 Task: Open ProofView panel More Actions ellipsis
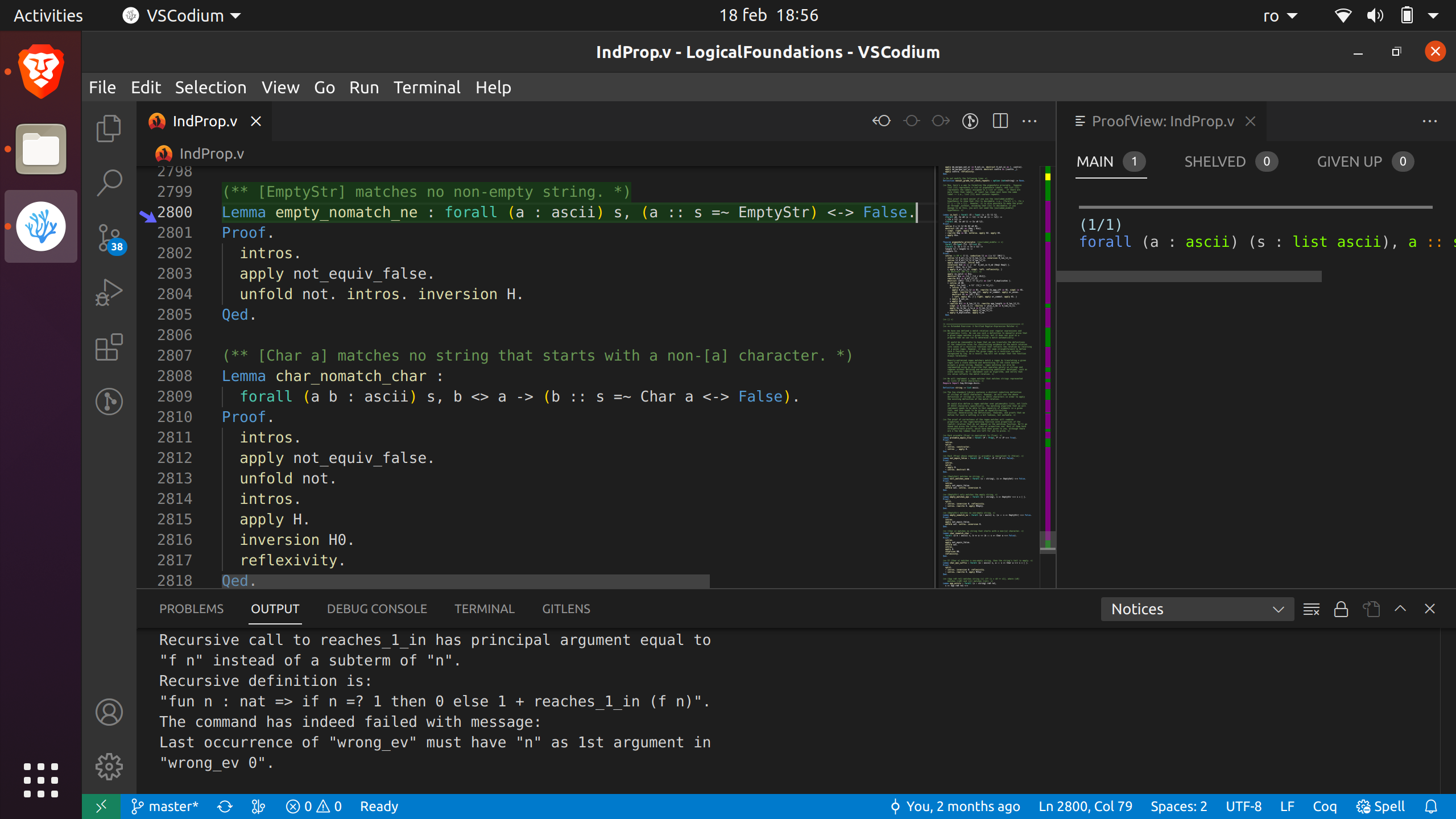tap(1429, 121)
